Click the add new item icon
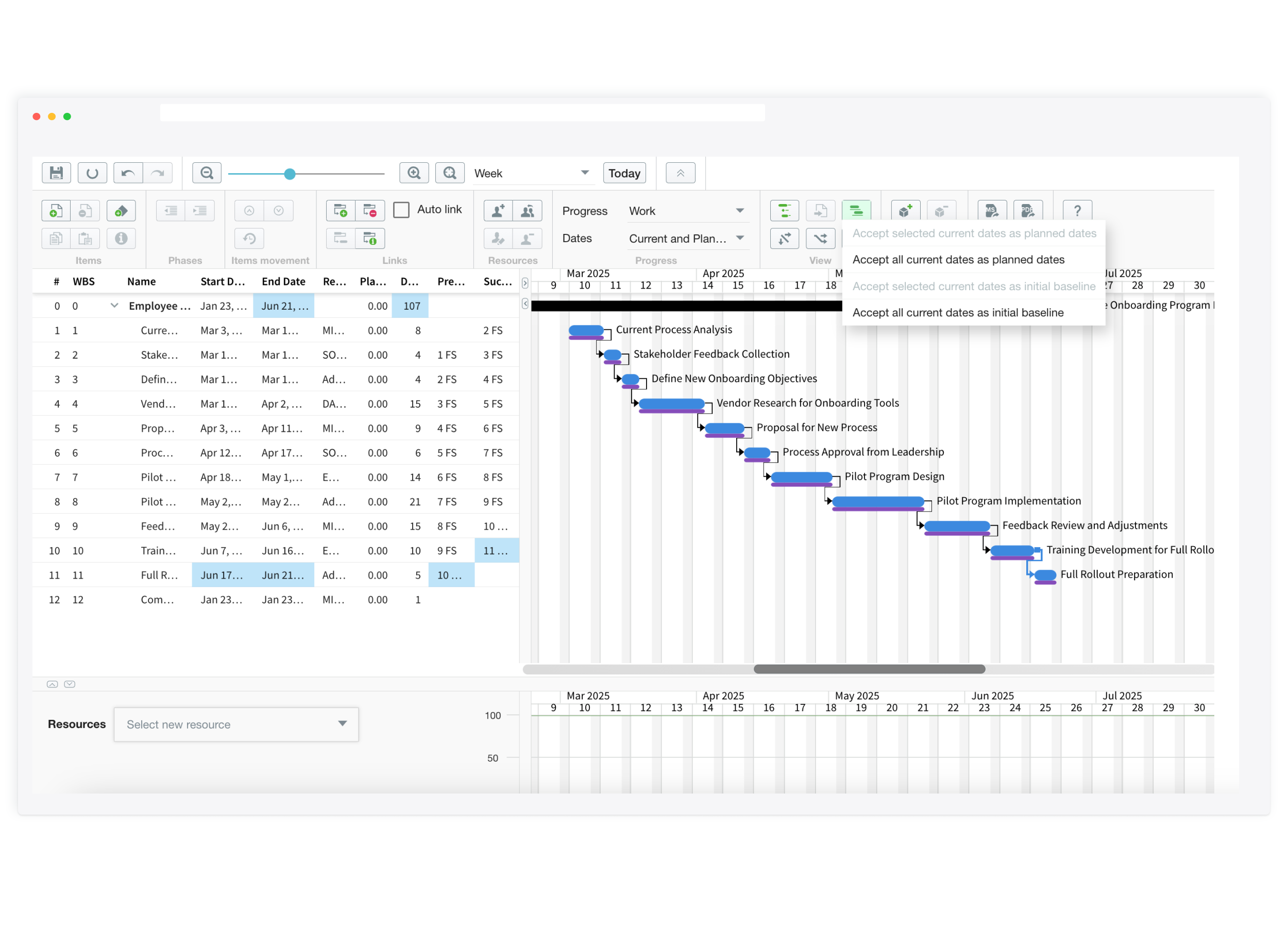 point(56,211)
